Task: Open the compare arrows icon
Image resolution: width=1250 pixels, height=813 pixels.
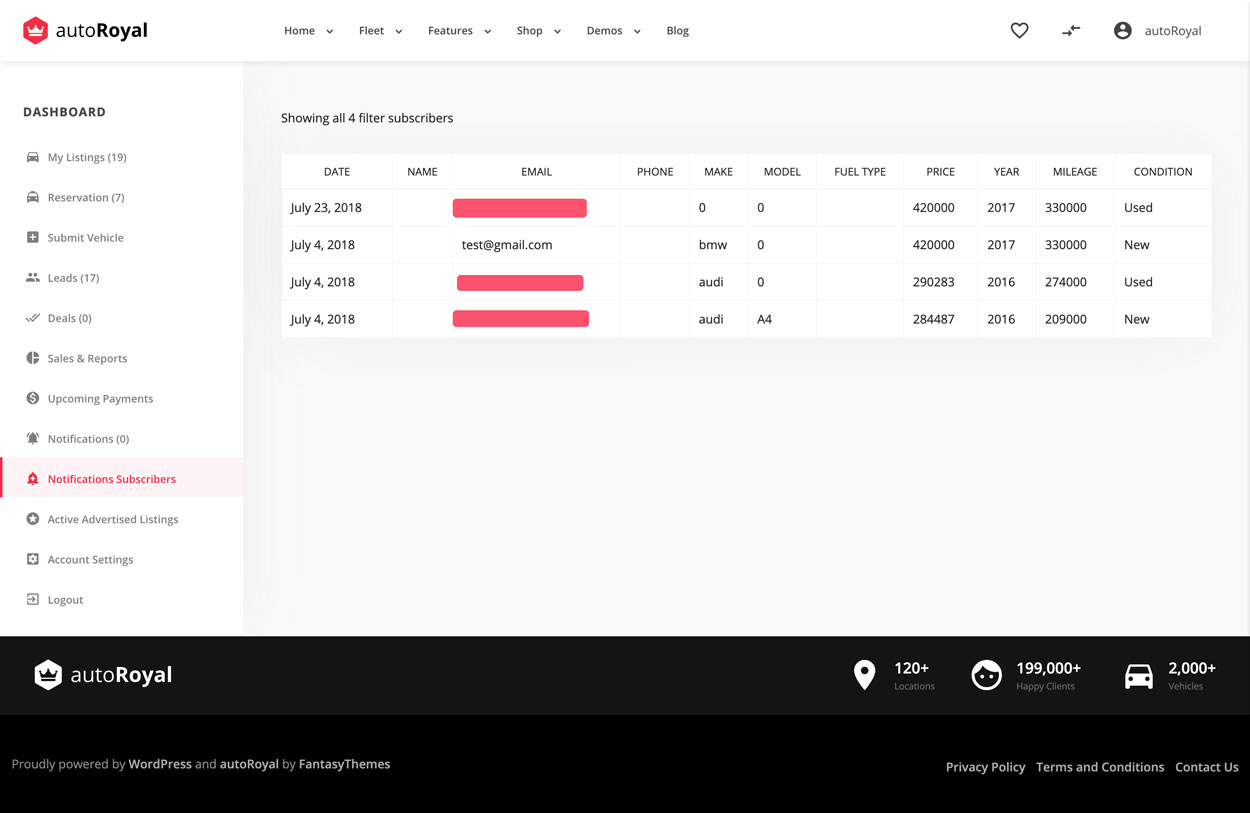Action: (x=1071, y=31)
